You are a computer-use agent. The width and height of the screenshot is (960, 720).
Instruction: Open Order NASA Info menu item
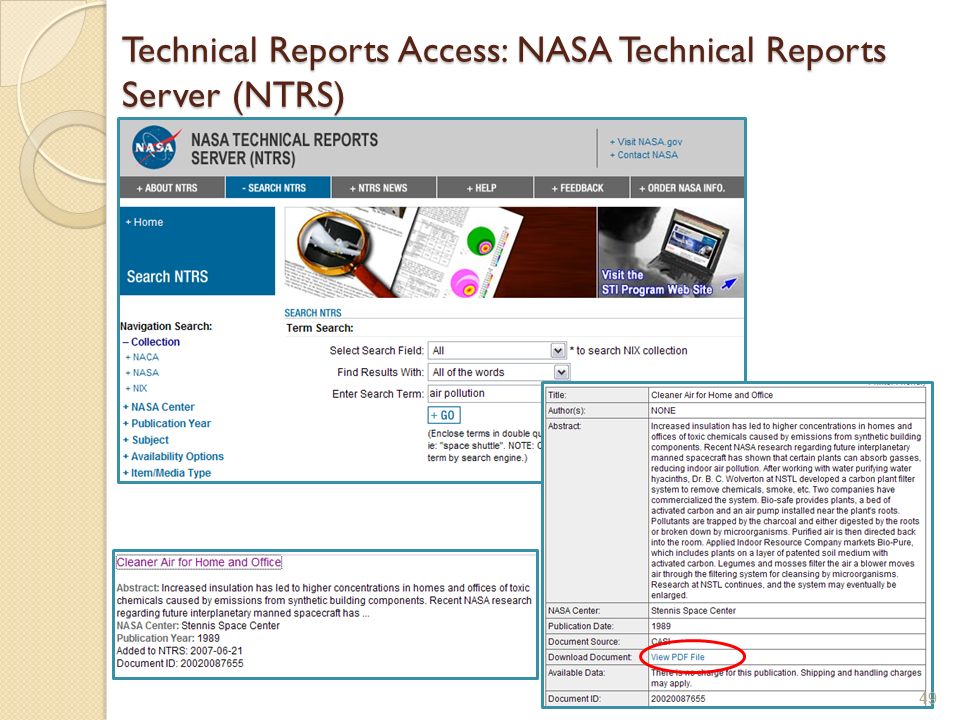(x=687, y=188)
